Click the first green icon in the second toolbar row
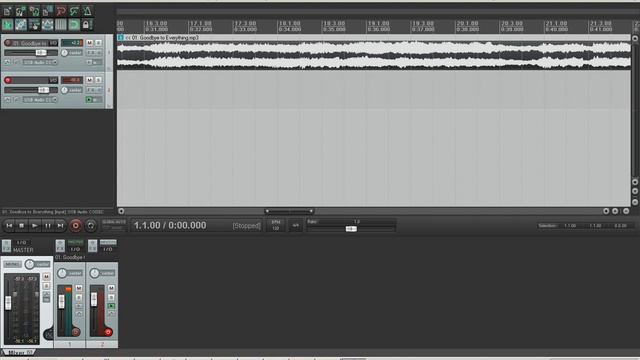 7,25
